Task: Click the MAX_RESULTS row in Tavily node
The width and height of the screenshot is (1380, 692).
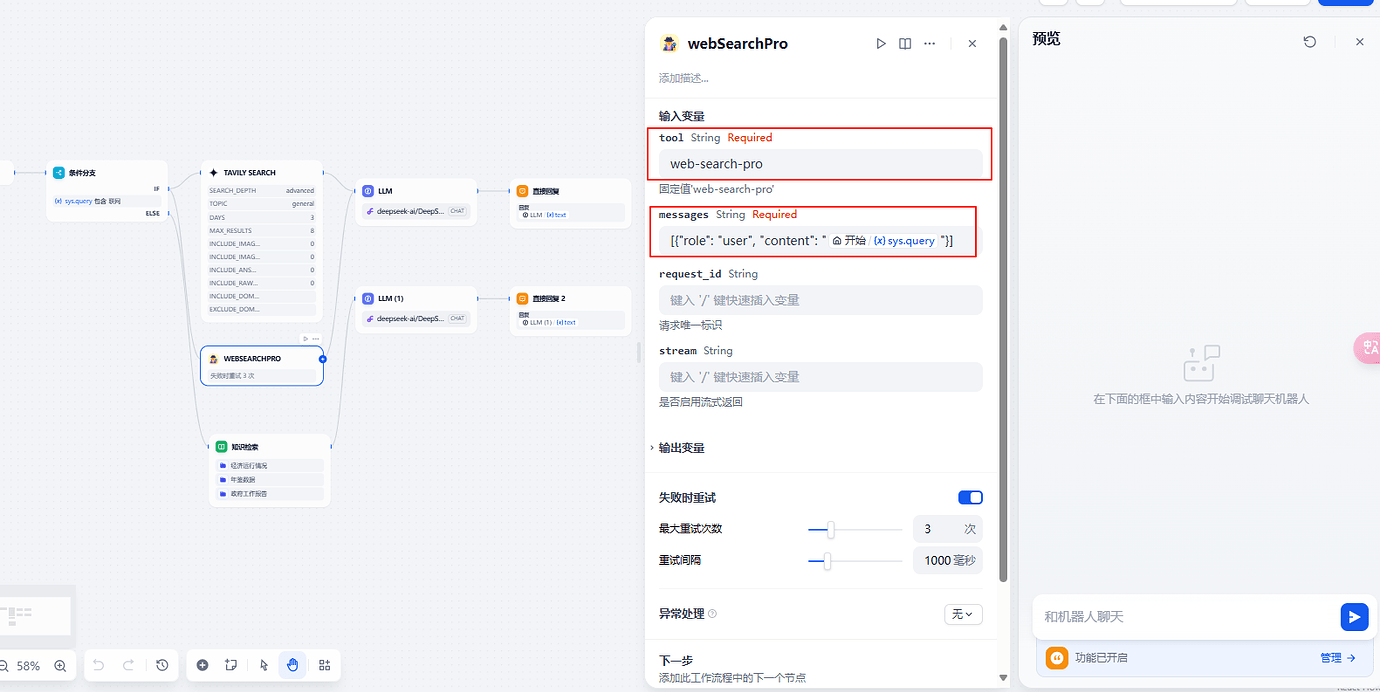Action: pos(262,230)
